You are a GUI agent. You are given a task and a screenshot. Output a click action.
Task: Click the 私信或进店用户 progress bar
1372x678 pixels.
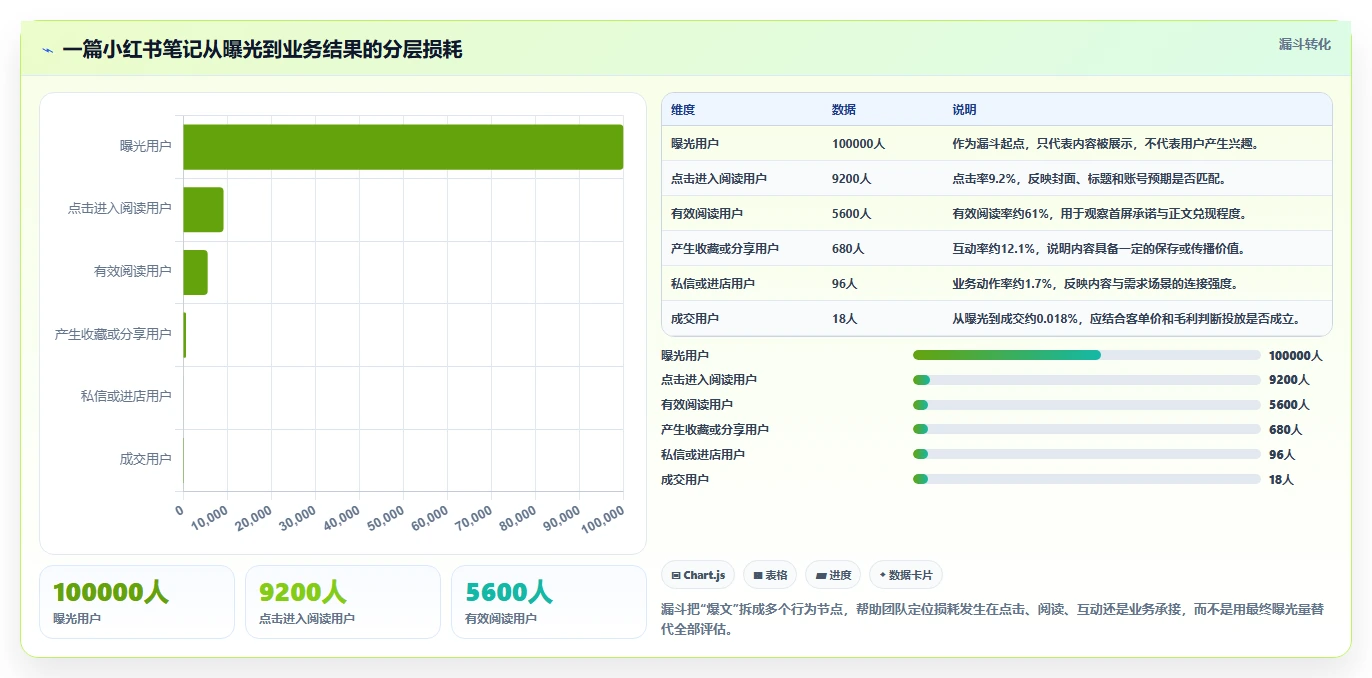click(1086, 455)
